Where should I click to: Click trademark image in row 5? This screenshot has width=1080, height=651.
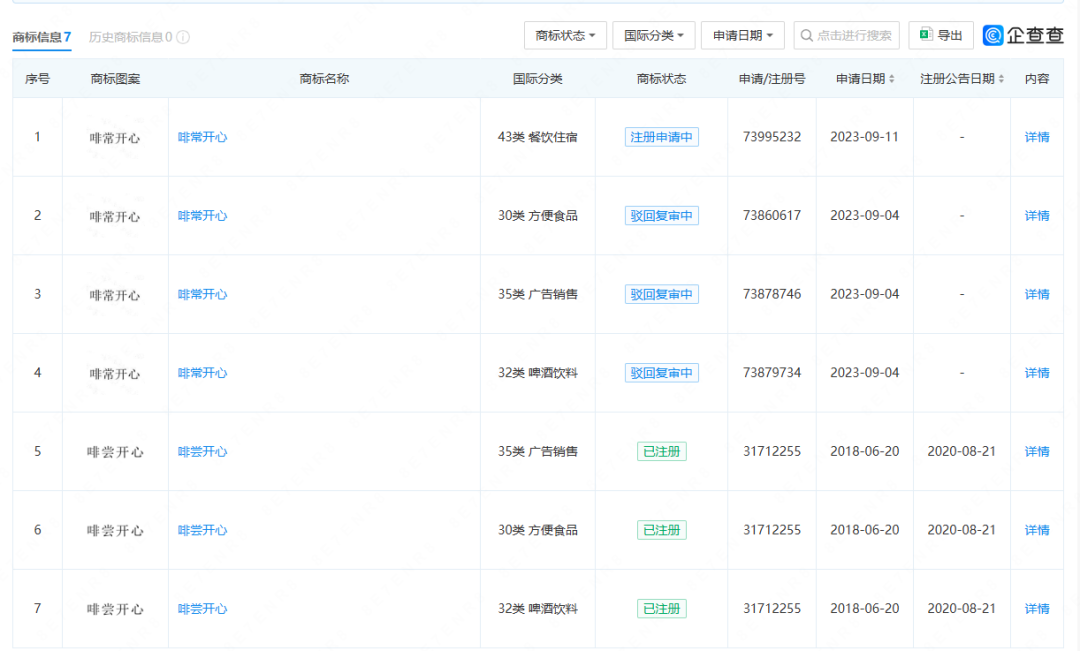click(115, 452)
